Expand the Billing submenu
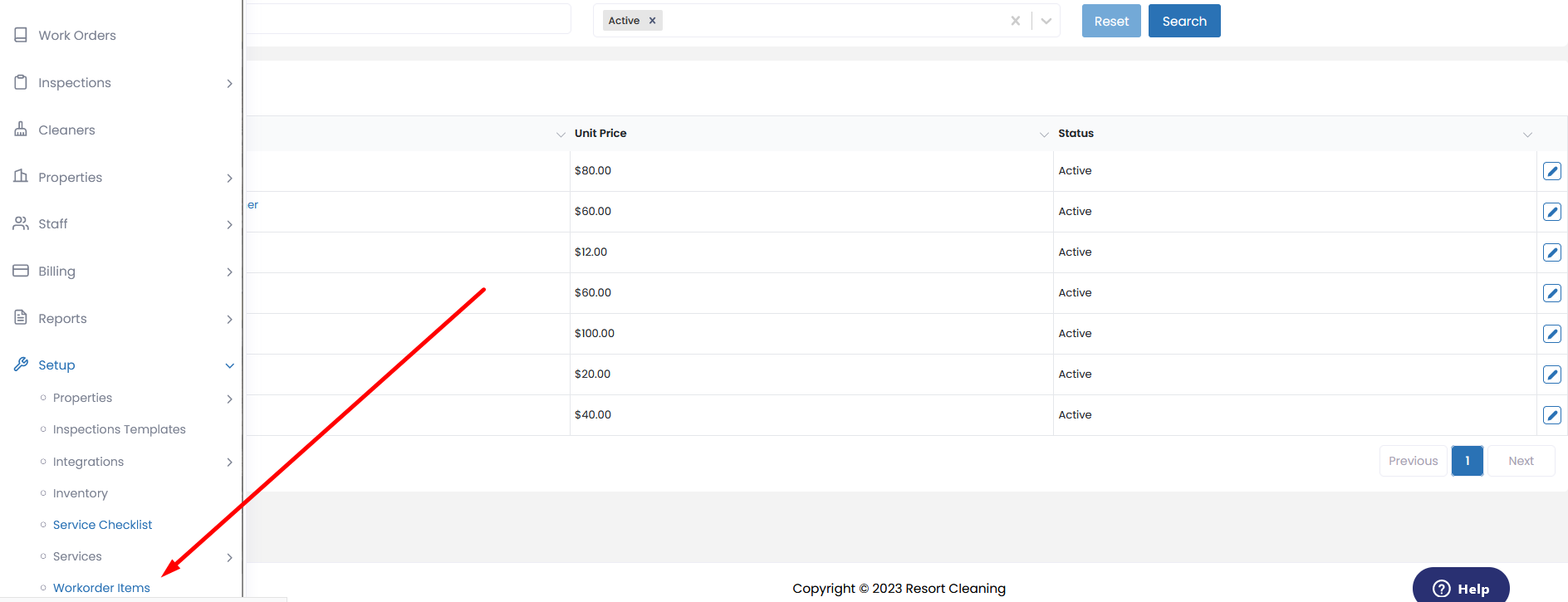This screenshot has height=602, width=1568. [x=229, y=272]
